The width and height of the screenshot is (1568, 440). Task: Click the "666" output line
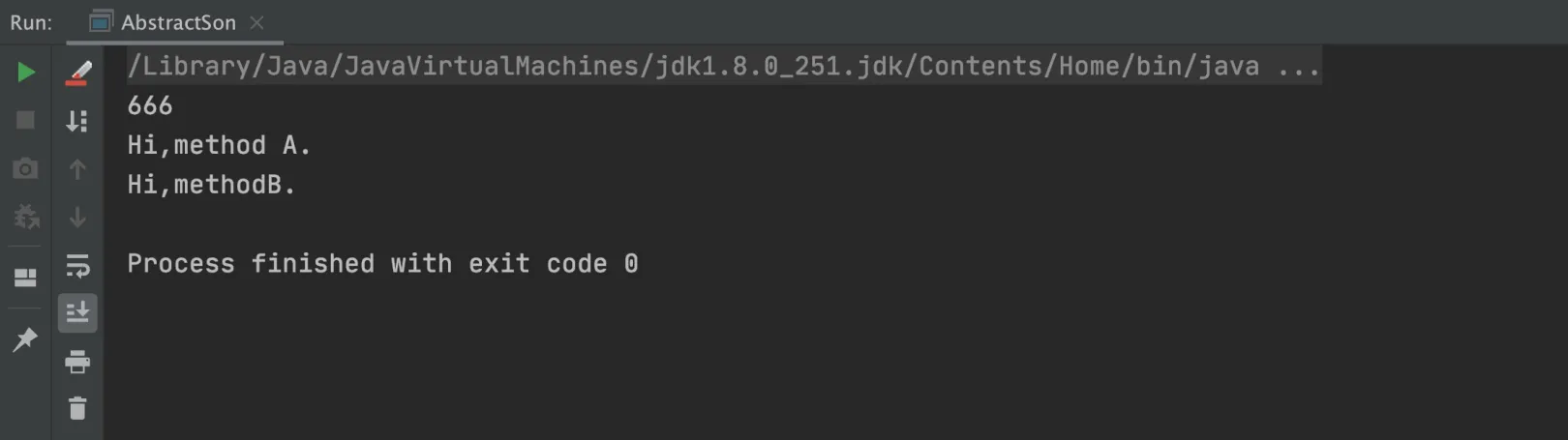click(x=150, y=105)
